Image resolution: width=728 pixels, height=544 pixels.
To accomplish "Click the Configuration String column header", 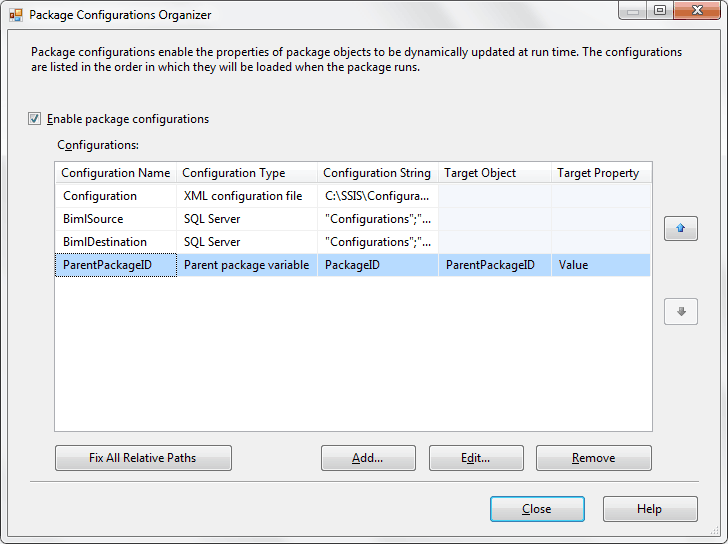I will pos(377,173).
